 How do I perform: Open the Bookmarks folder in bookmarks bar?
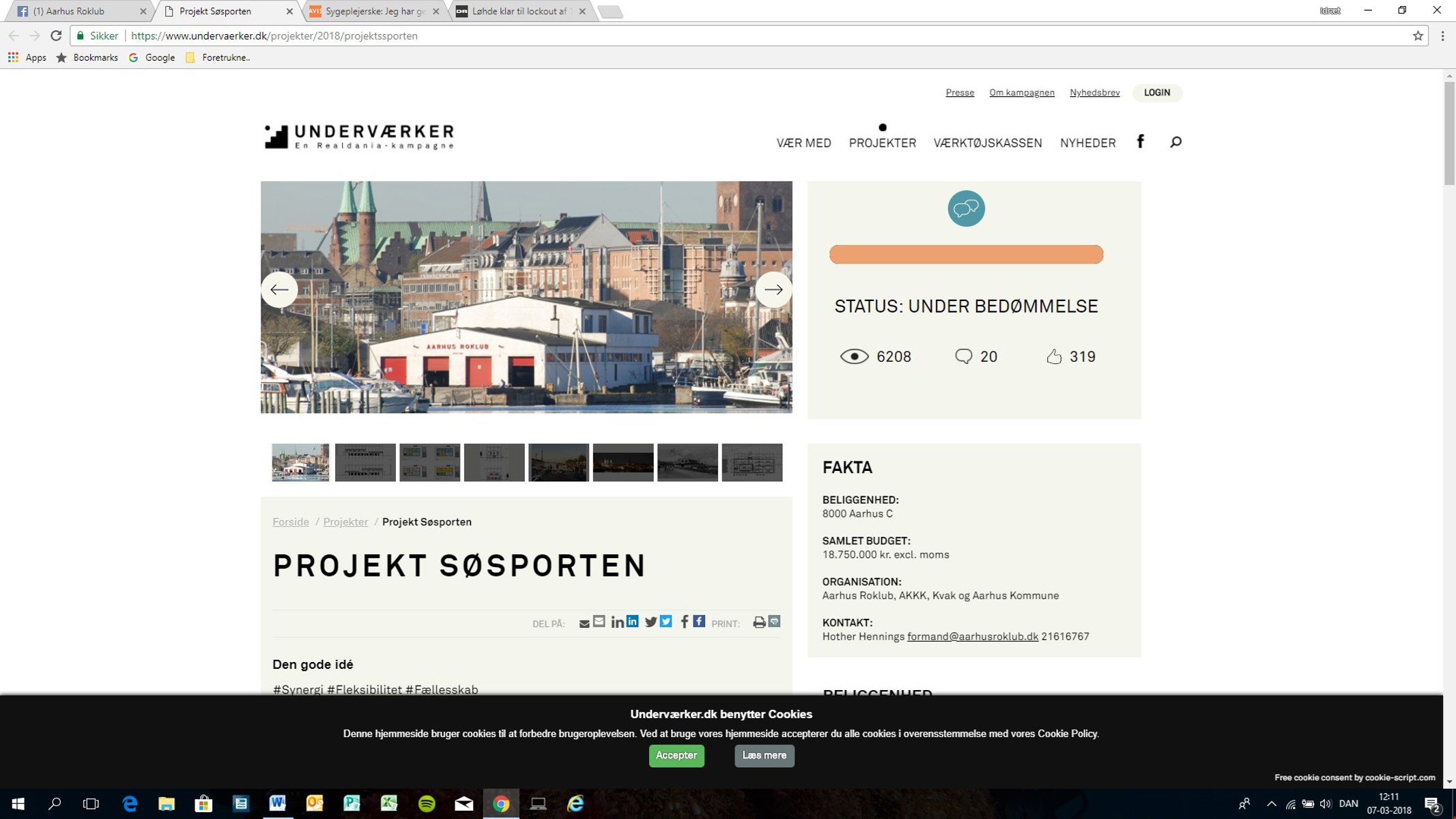coord(87,57)
